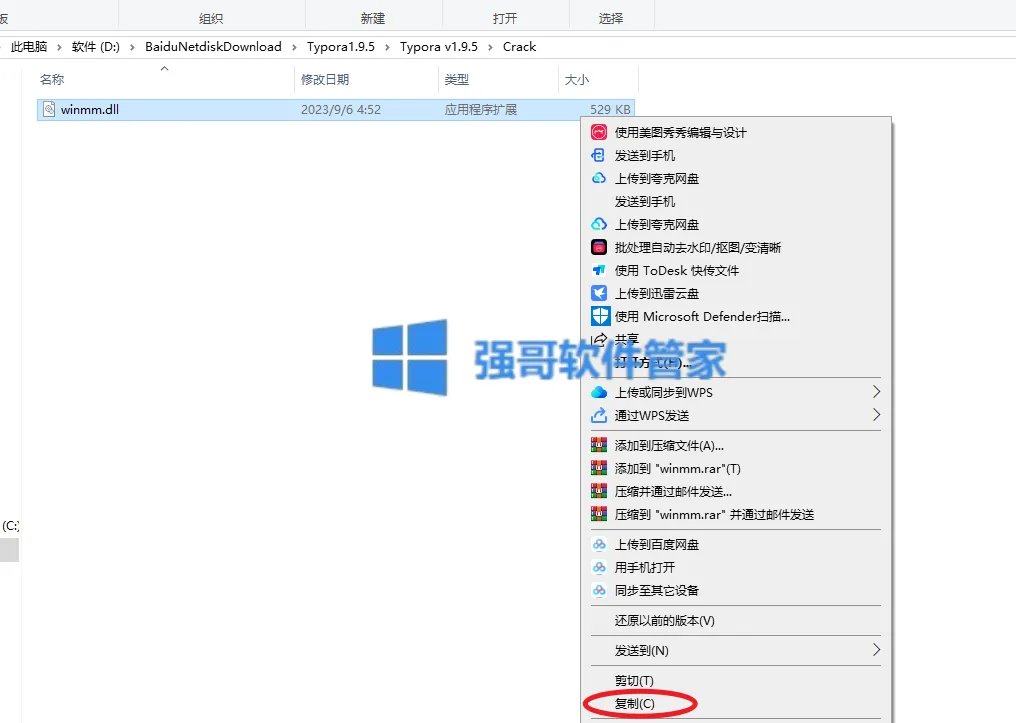1016x723 pixels.
Task: Expand the 发送到(N) submenu arrow
Action: 876,650
